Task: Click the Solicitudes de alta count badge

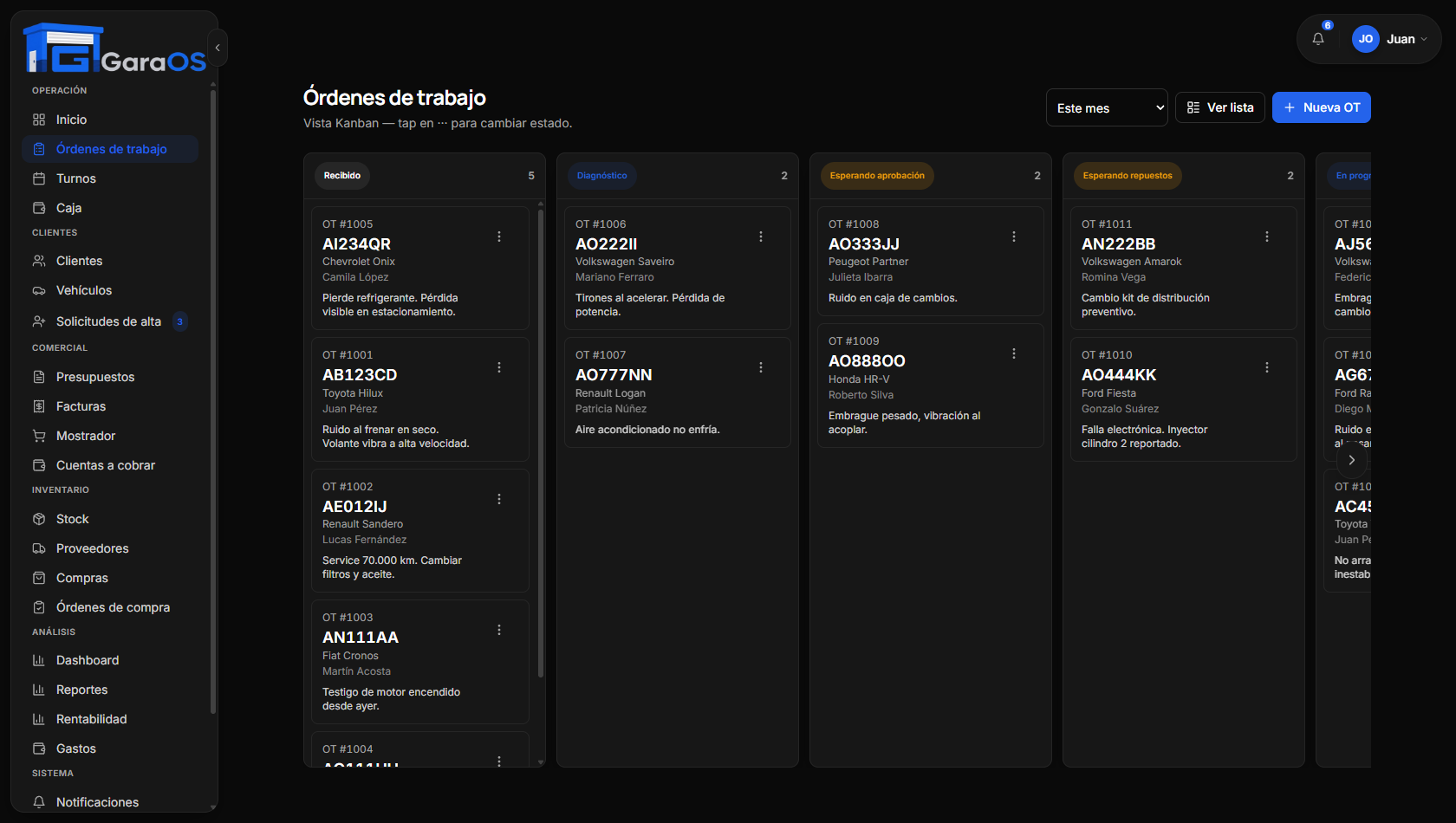Action: coord(180,321)
